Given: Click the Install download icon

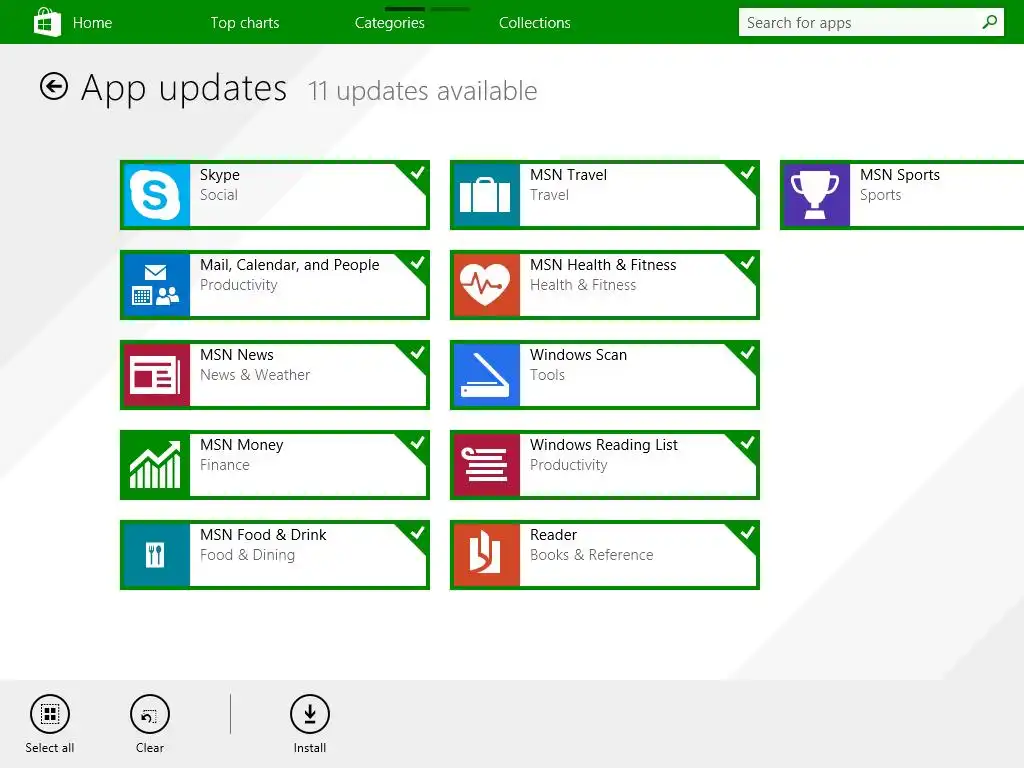Looking at the screenshot, I should pyautogui.click(x=310, y=714).
